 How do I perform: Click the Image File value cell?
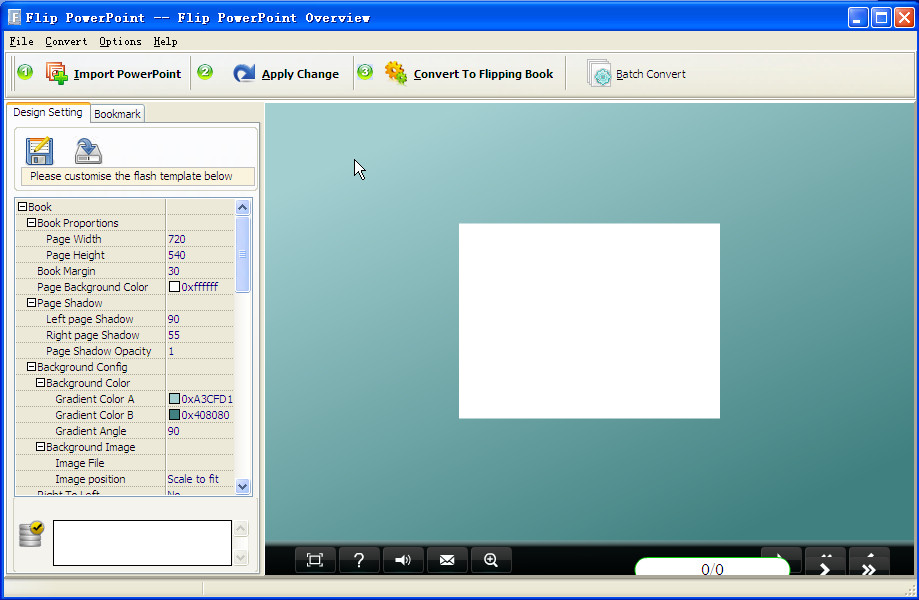[x=200, y=463]
